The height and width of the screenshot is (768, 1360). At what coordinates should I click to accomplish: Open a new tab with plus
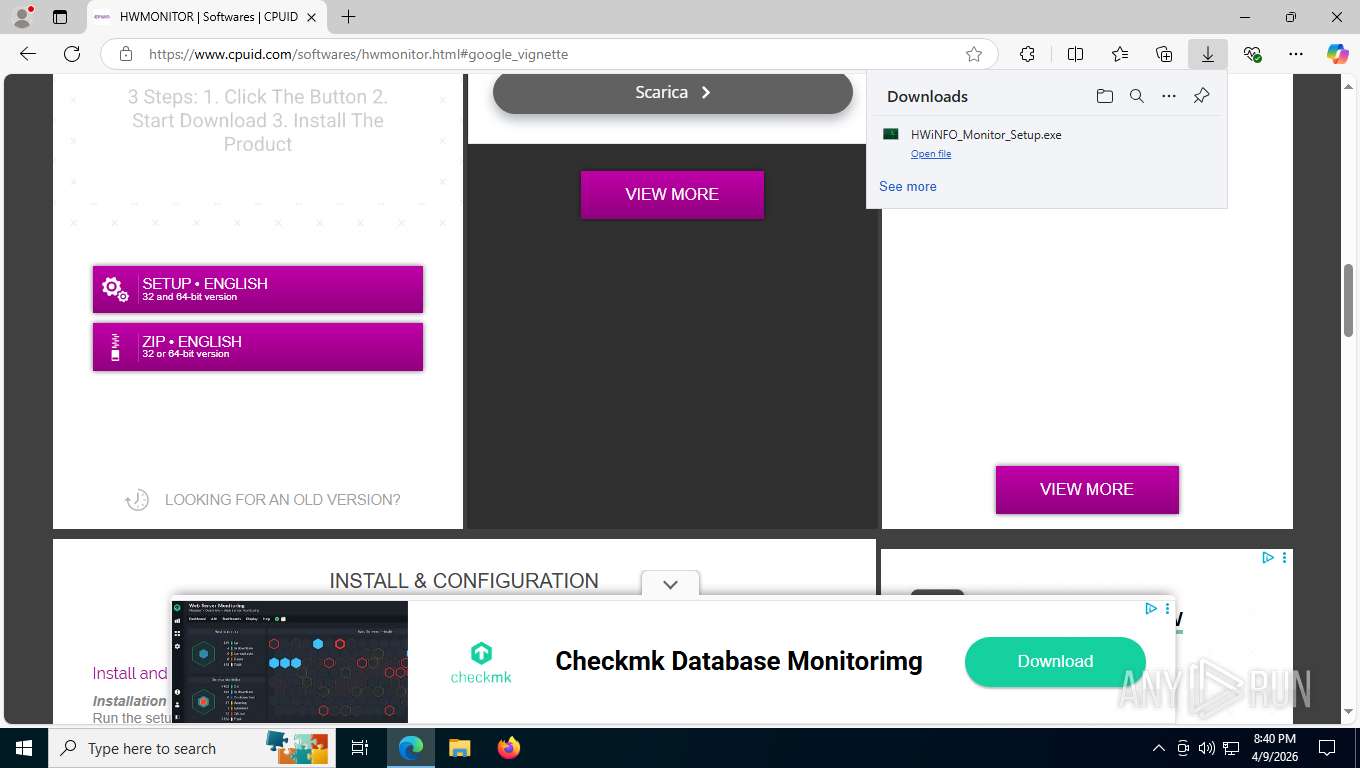348,17
